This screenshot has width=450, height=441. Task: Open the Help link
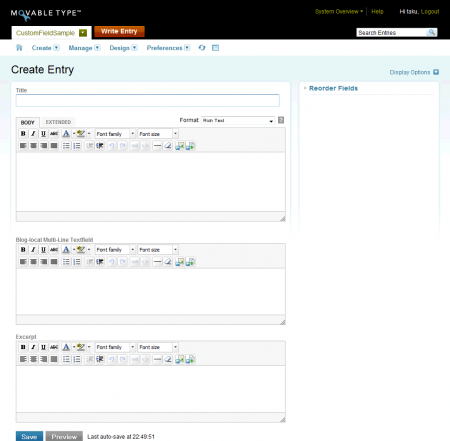[x=377, y=12]
